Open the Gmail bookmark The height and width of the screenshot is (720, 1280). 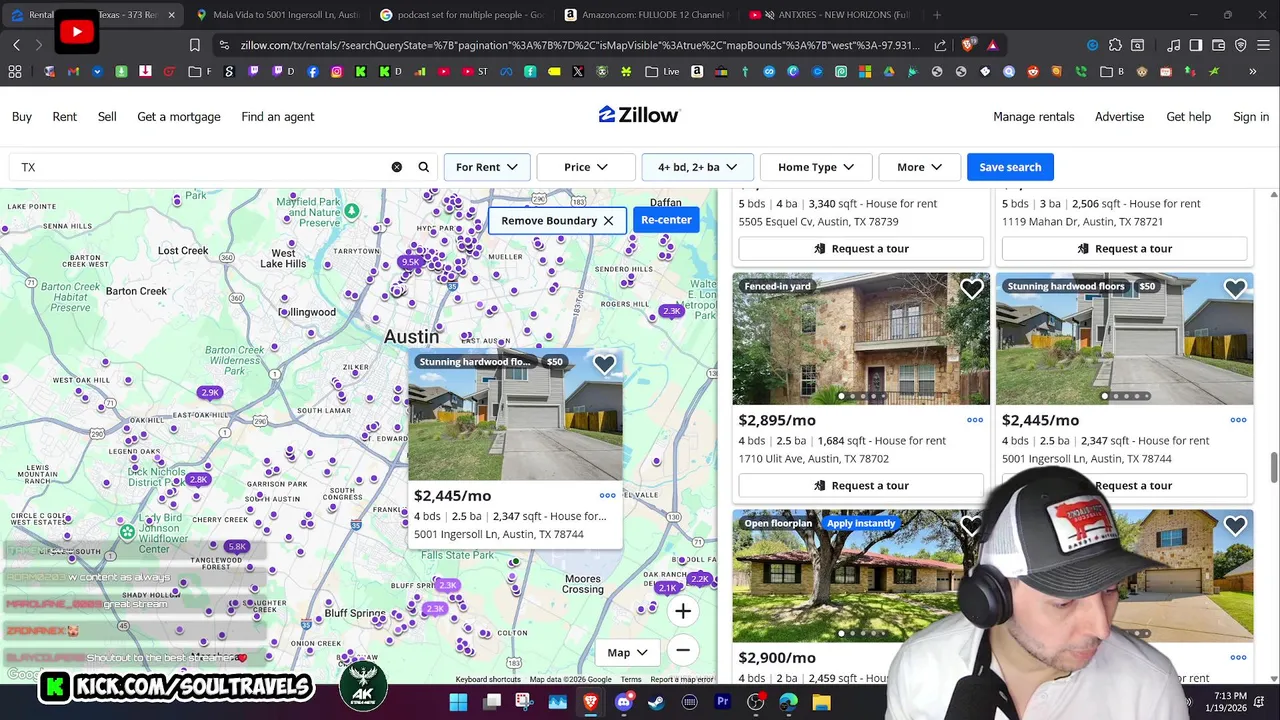tap(73, 72)
